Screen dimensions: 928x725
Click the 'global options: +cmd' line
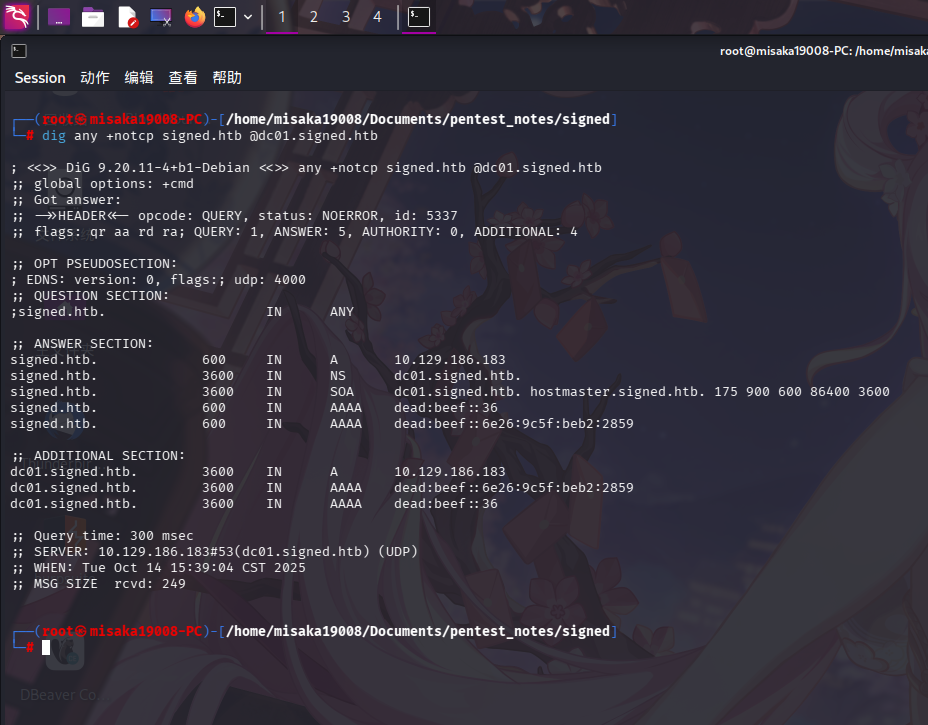tap(102, 184)
